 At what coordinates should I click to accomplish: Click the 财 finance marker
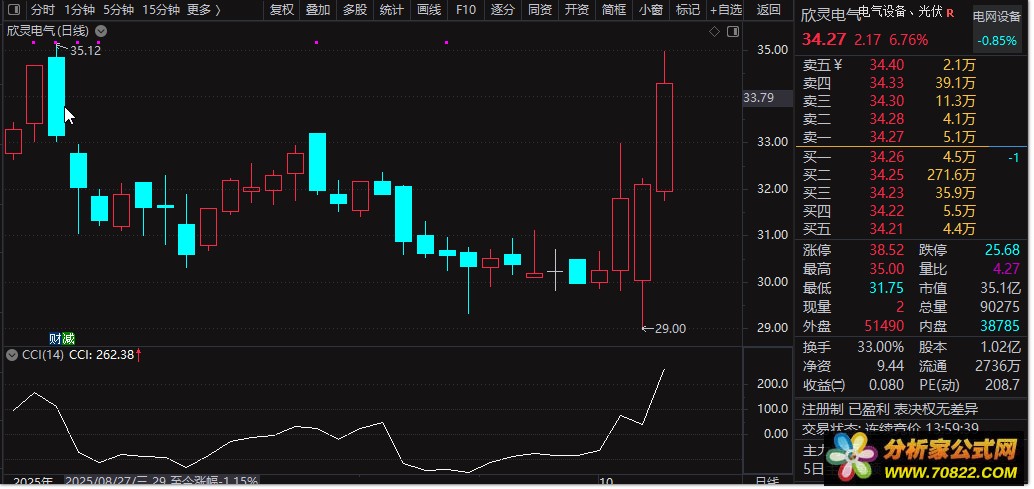(56, 339)
